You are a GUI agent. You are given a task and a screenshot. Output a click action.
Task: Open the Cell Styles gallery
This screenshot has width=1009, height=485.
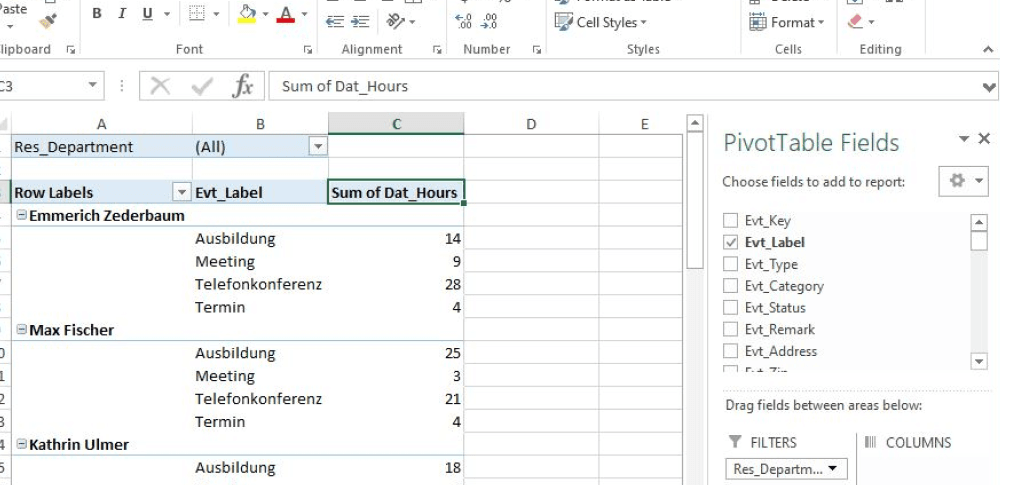[x=600, y=23]
